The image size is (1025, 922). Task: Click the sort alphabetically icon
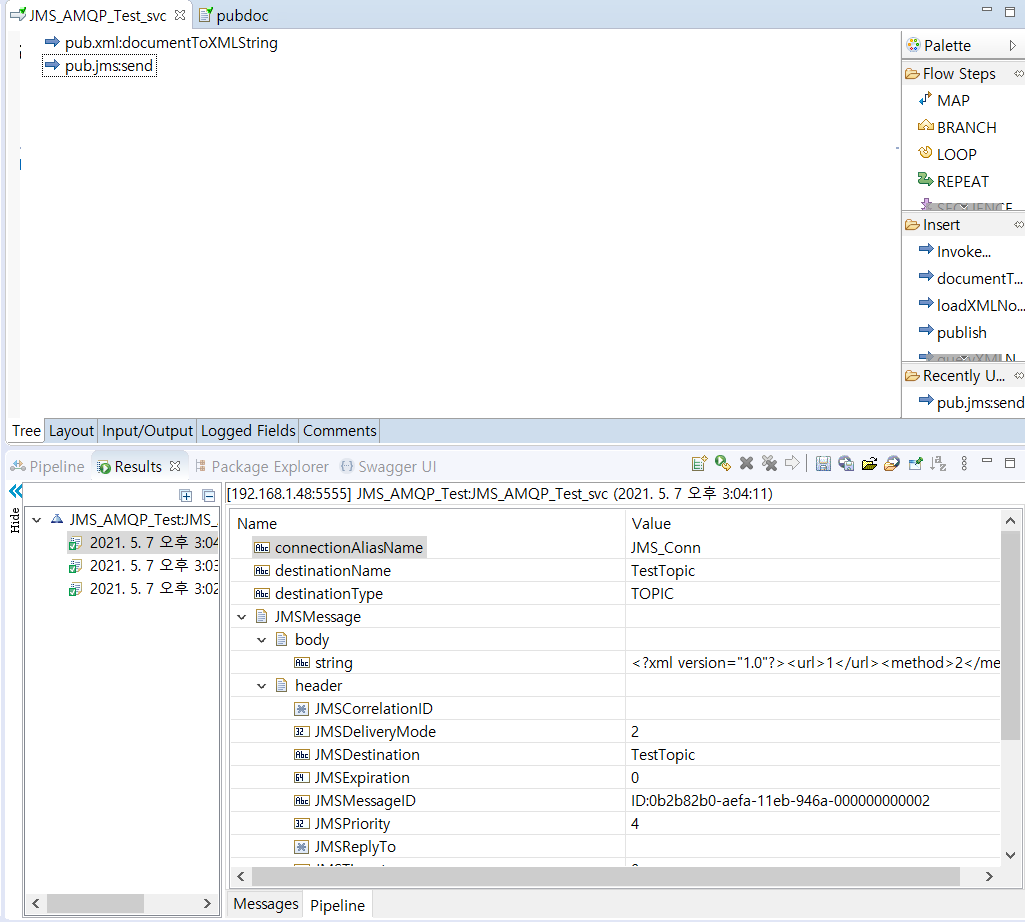point(938,463)
